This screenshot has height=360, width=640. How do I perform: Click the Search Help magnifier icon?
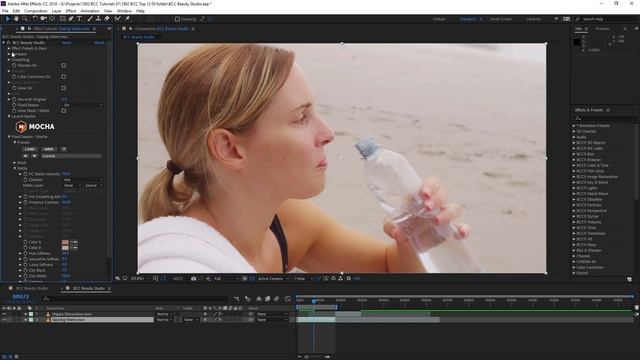[x=578, y=19]
